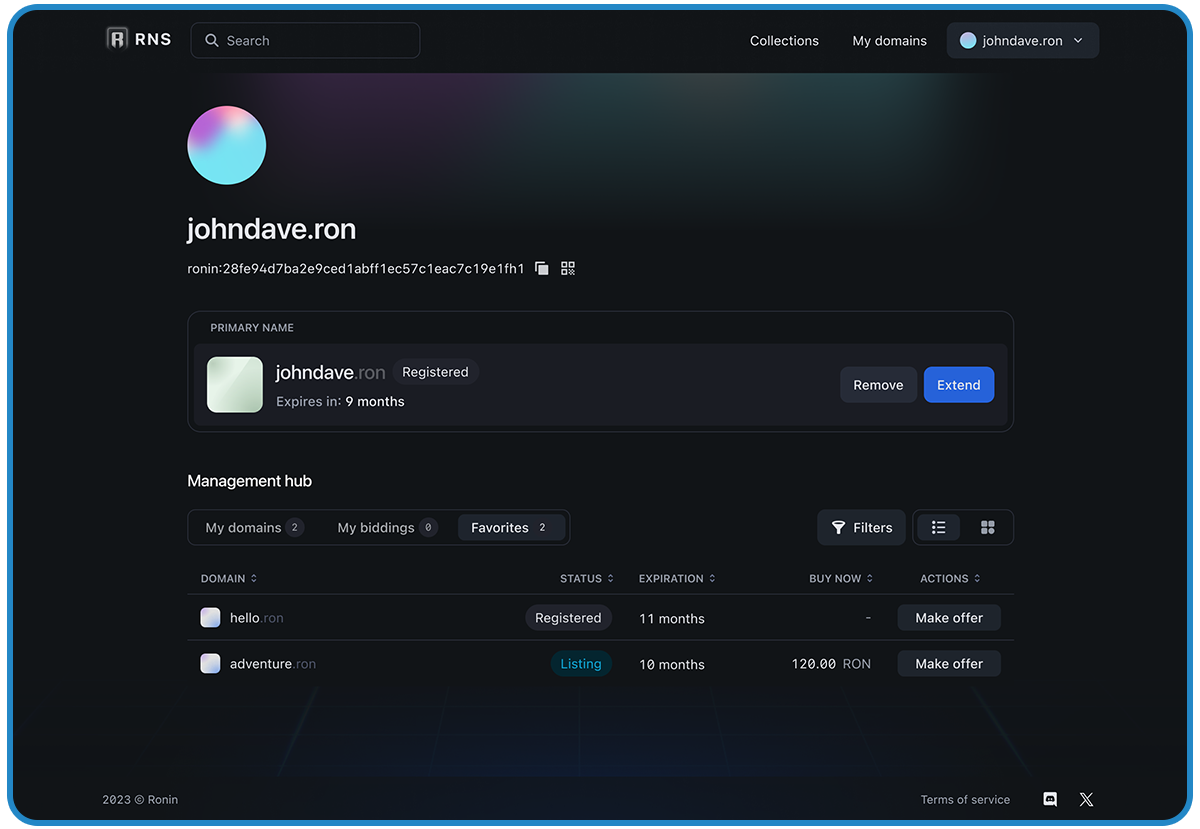Open the Filters button
The width and height of the screenshot is (1200, 829).
point(862,528)
